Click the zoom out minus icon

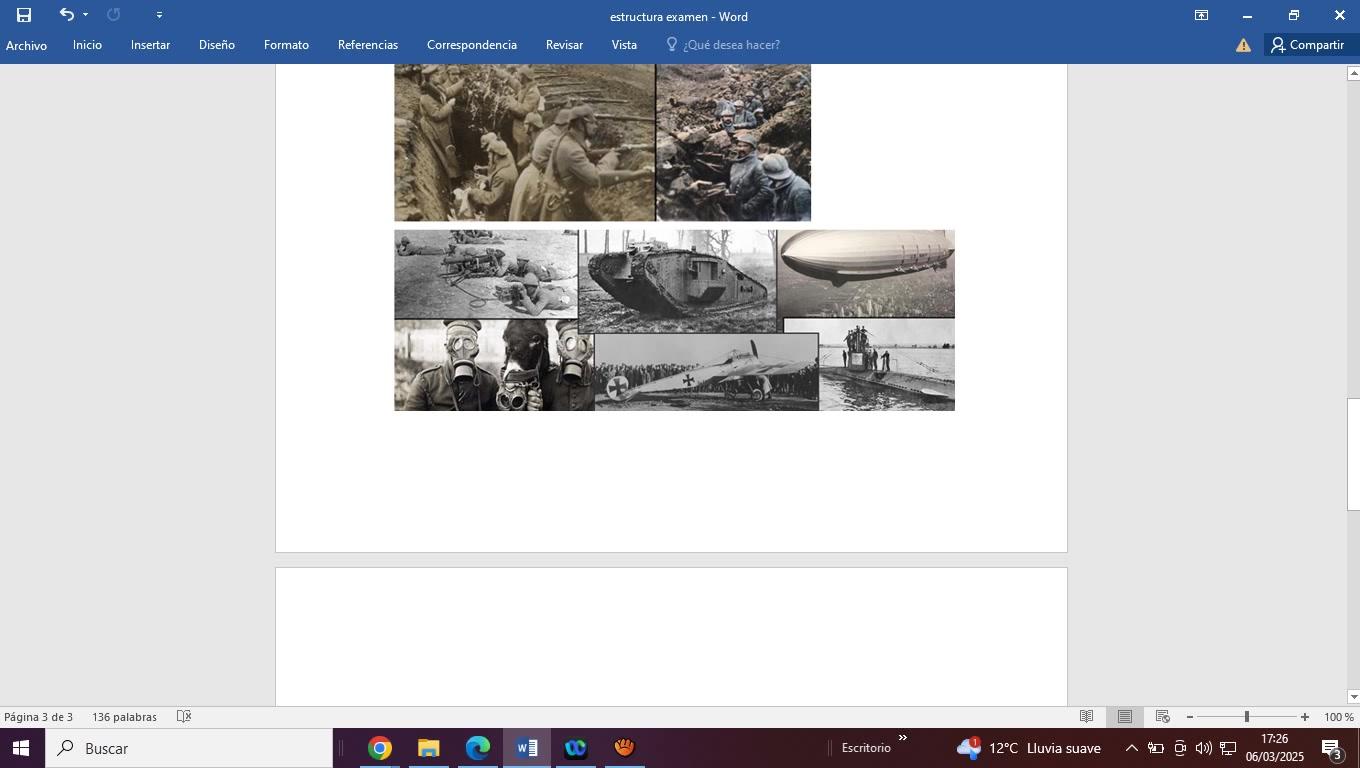1189,717
